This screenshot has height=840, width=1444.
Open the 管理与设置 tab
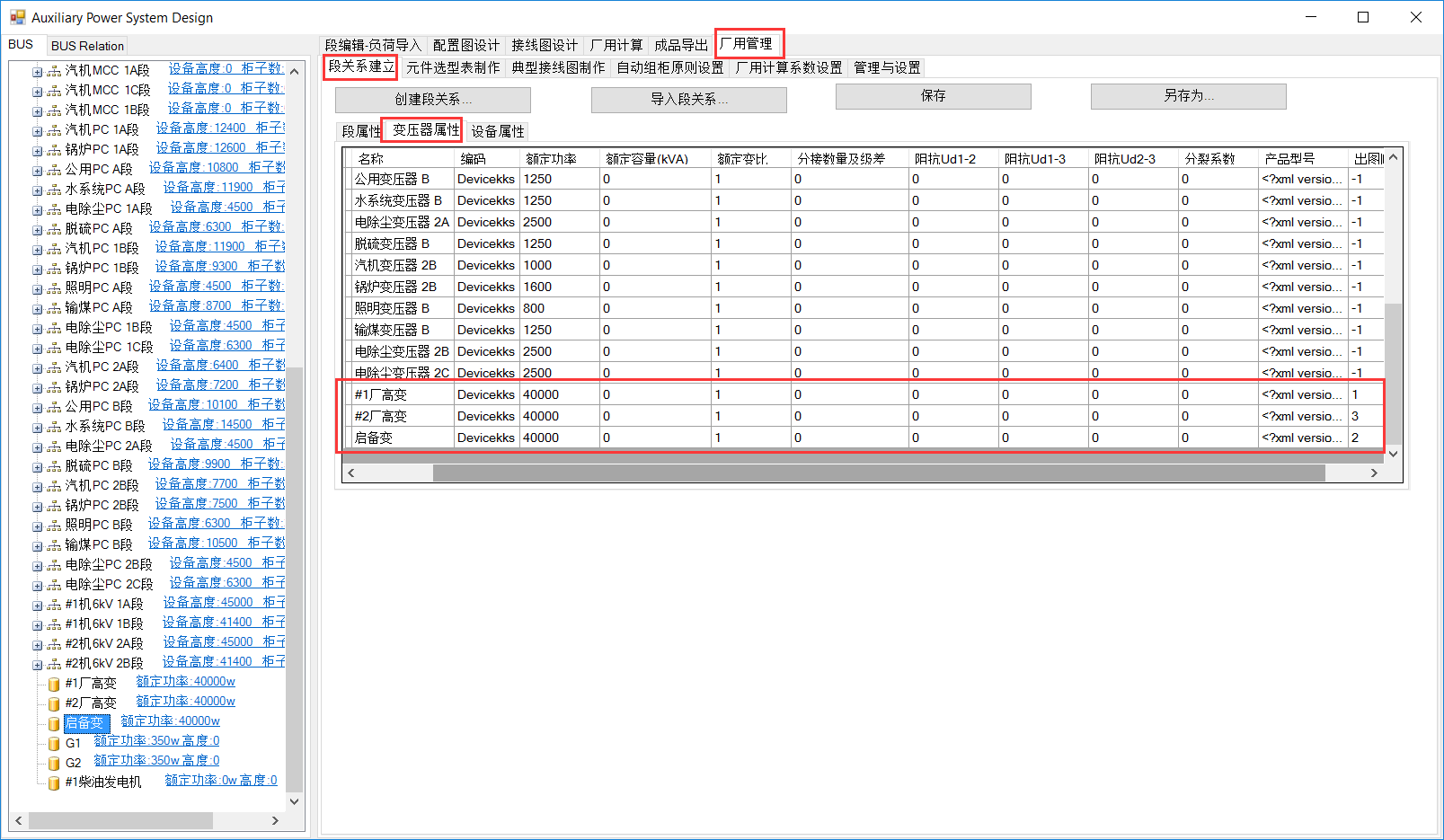[x=887, y=67]
